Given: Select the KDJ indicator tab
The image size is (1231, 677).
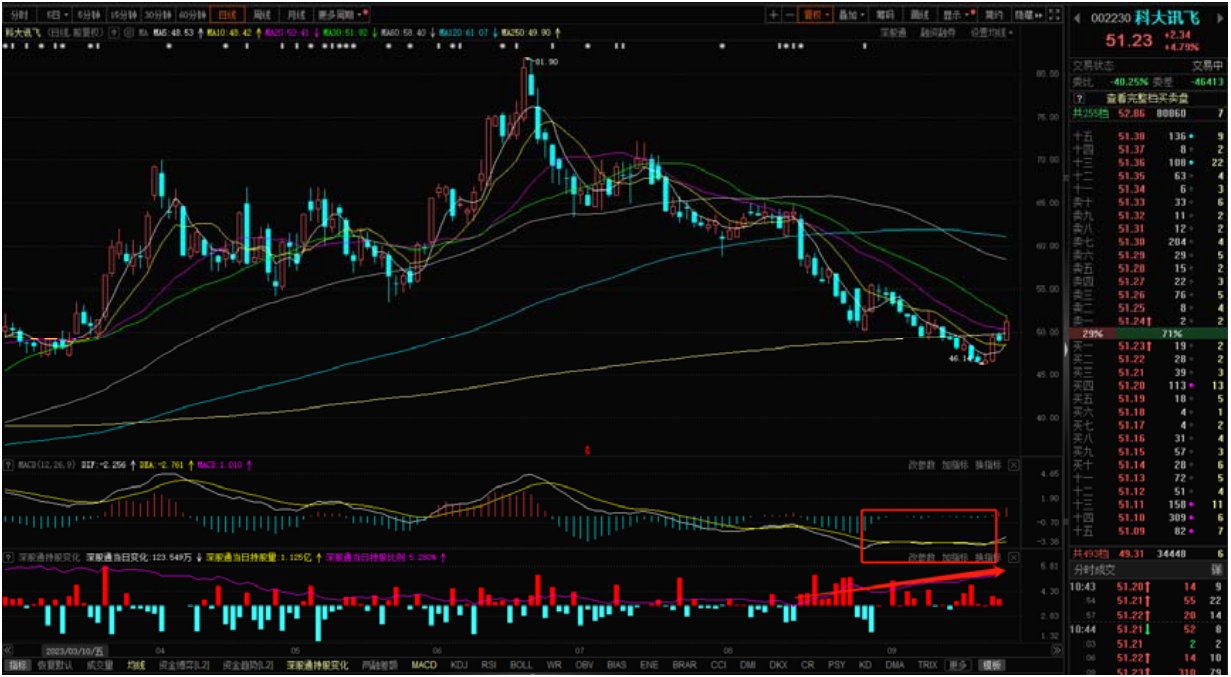Looking at the screenshot, I should [x=459, y=664].
